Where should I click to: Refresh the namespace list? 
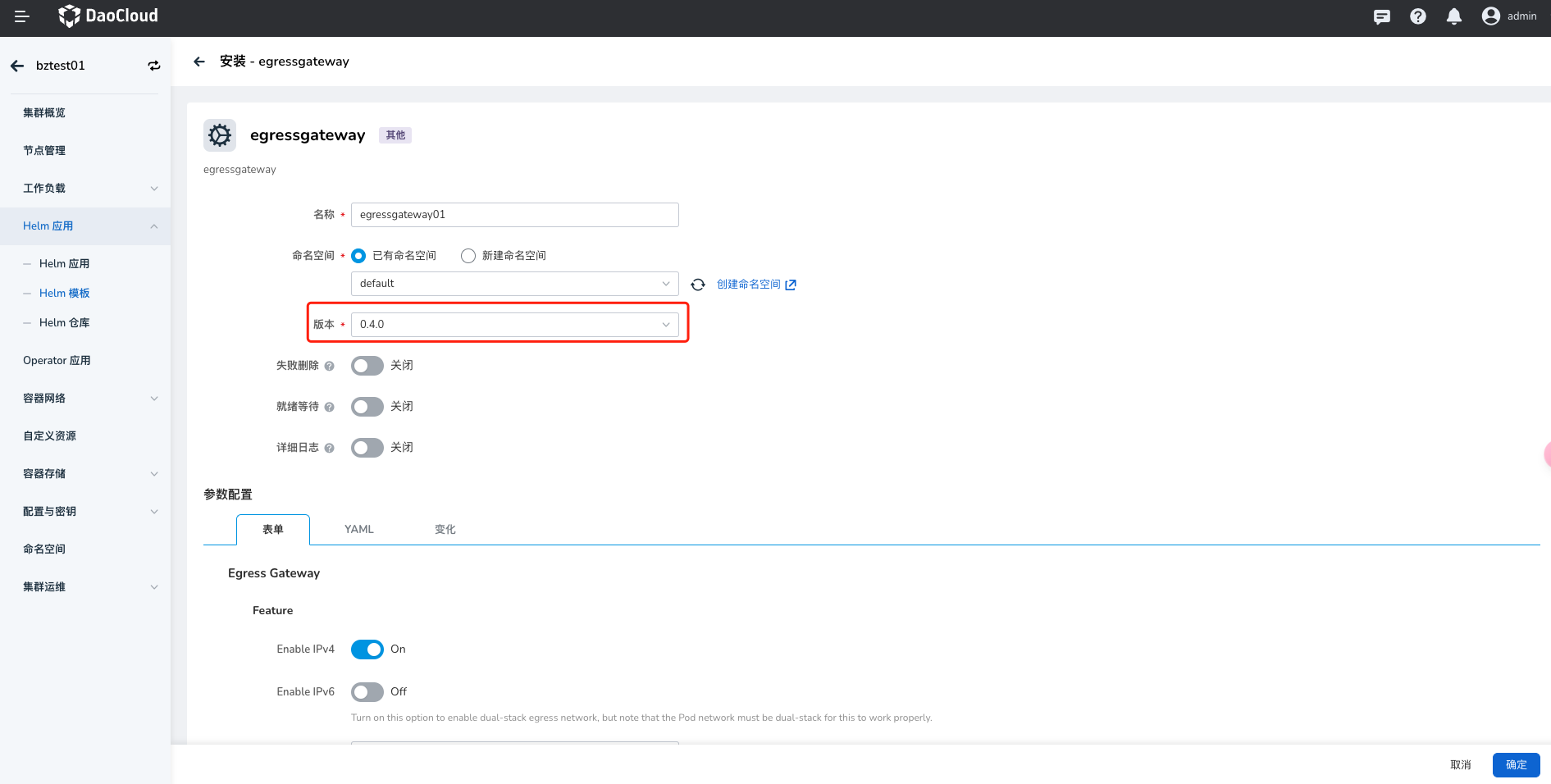tap(698, 285)
